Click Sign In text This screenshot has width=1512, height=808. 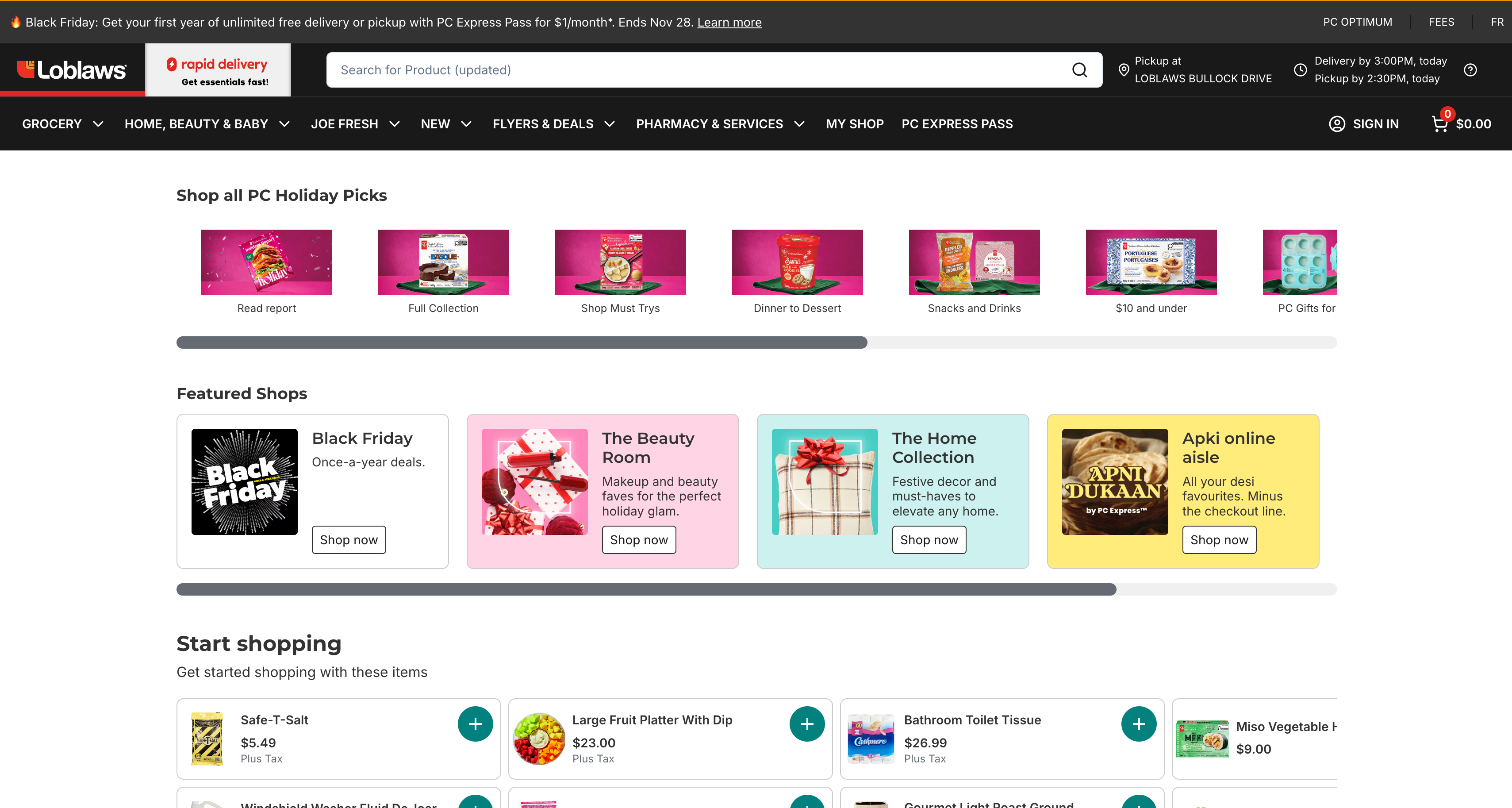coord(1376,124)
